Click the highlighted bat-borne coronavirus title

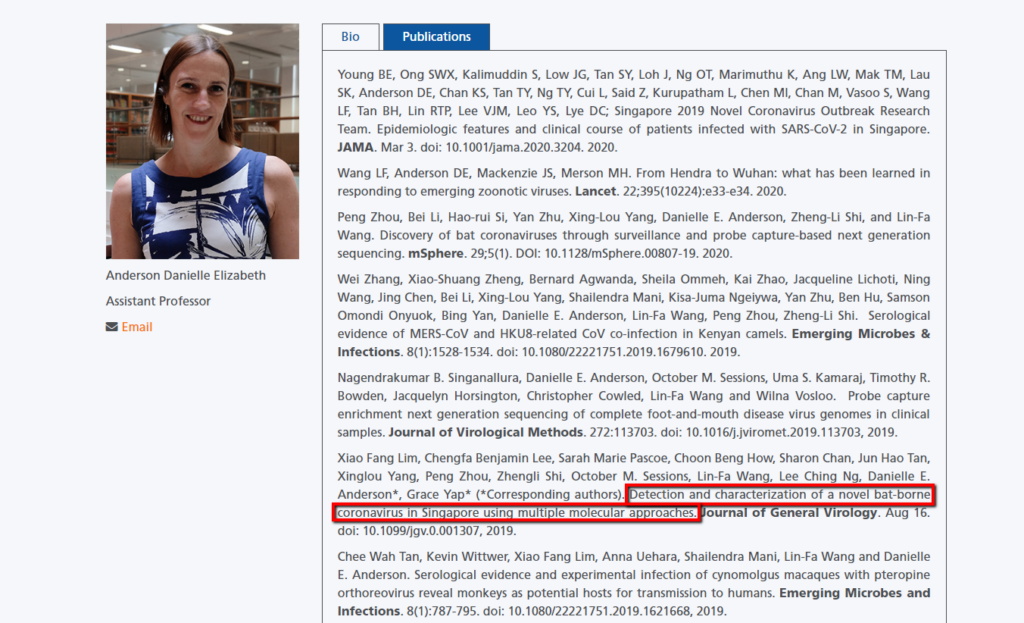[x=630, y=504]
